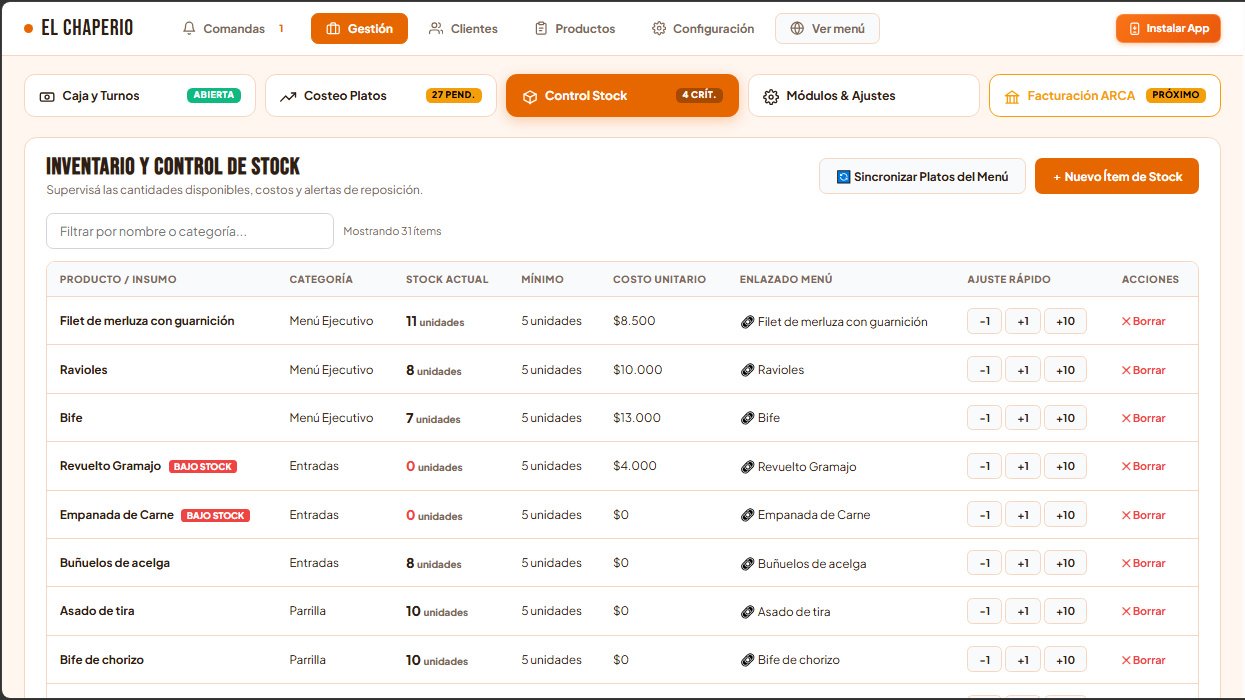Add 10 units to Revuelto Gramajo
The width and height of the screenshot is (1245, 700).
point(1065,467)
